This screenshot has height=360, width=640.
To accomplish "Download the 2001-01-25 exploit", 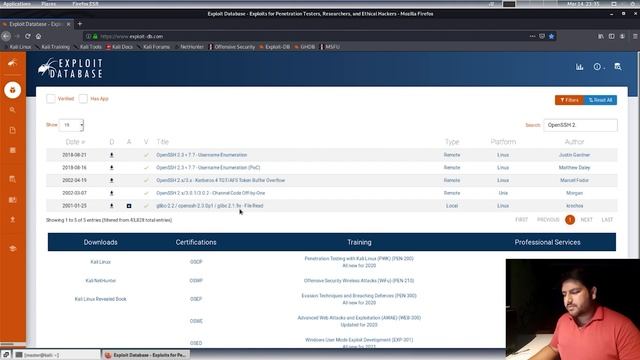I will point(111,206).
